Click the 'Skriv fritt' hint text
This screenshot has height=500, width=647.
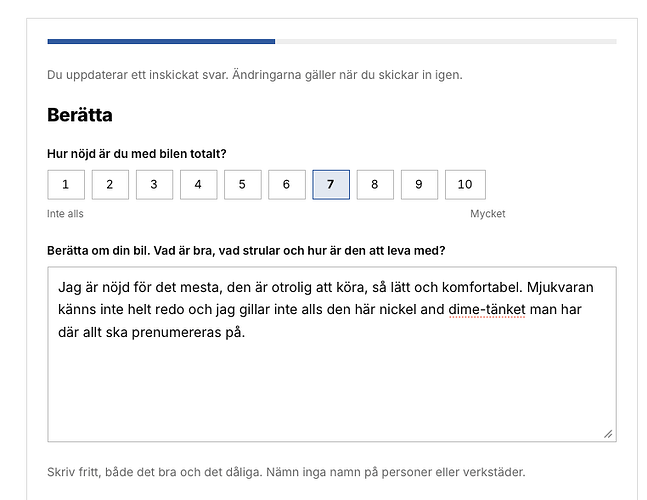[286, 472]
